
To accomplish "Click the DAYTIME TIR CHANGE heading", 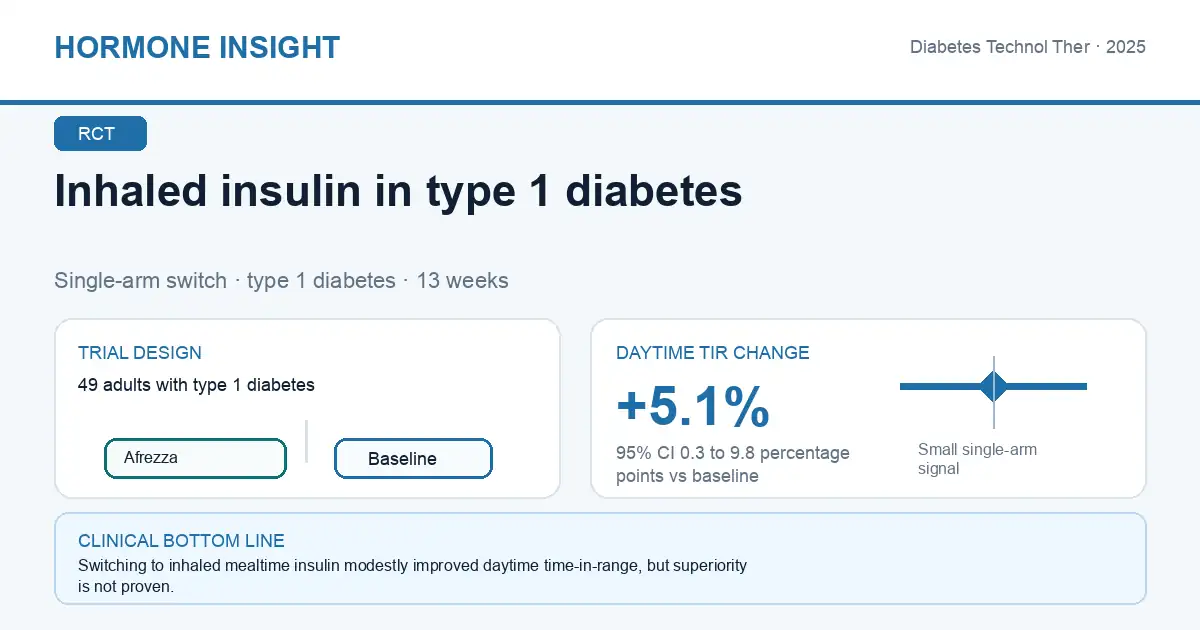I will 713,353.
